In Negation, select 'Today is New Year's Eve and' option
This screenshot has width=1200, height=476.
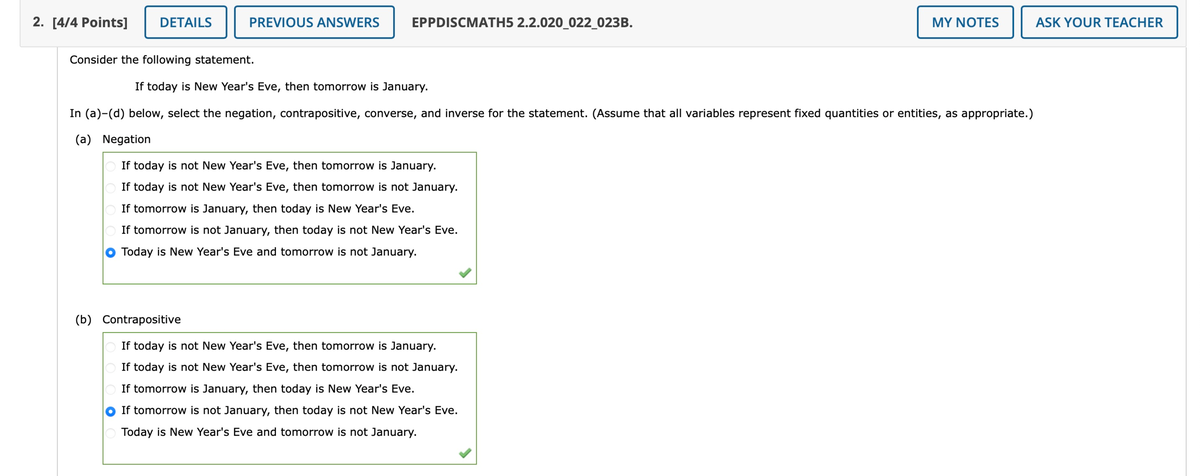coord(111,251)
